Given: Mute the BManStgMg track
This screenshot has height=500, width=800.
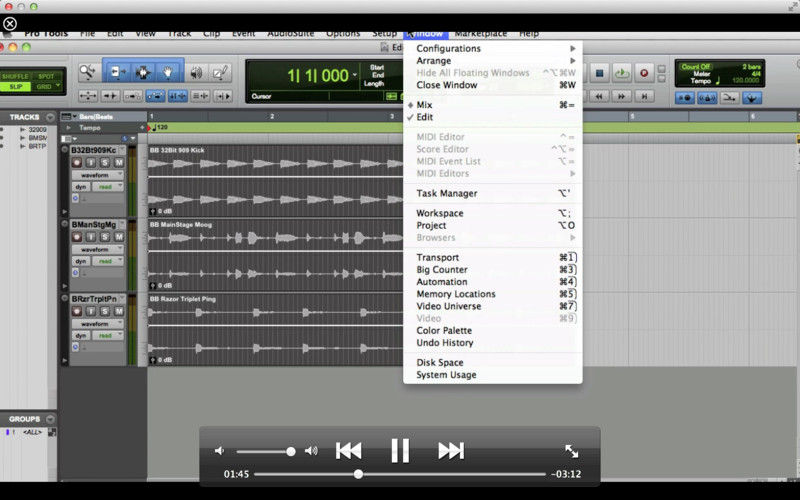Looking at the screenshot, I should coord(119,237).
